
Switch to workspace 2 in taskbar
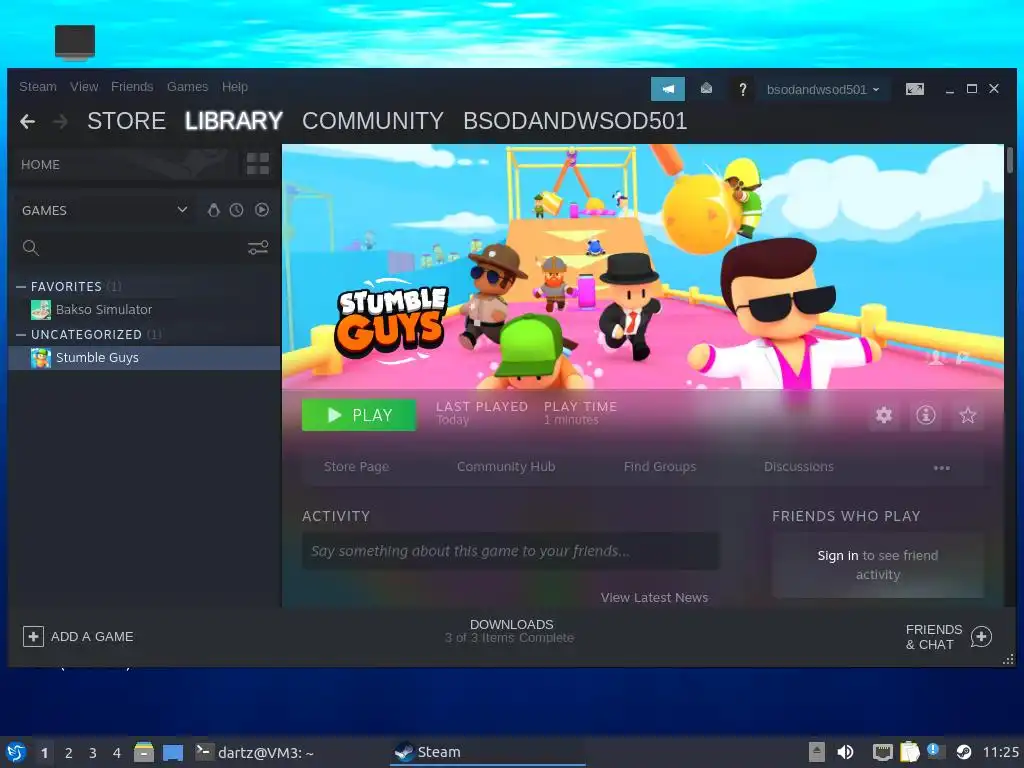pos(69,753)
